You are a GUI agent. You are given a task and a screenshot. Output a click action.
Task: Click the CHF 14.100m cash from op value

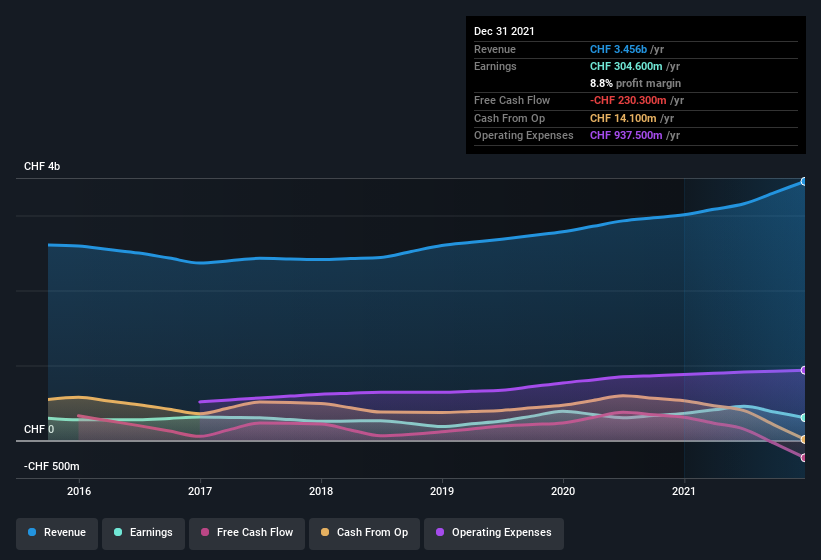point(623,118)
